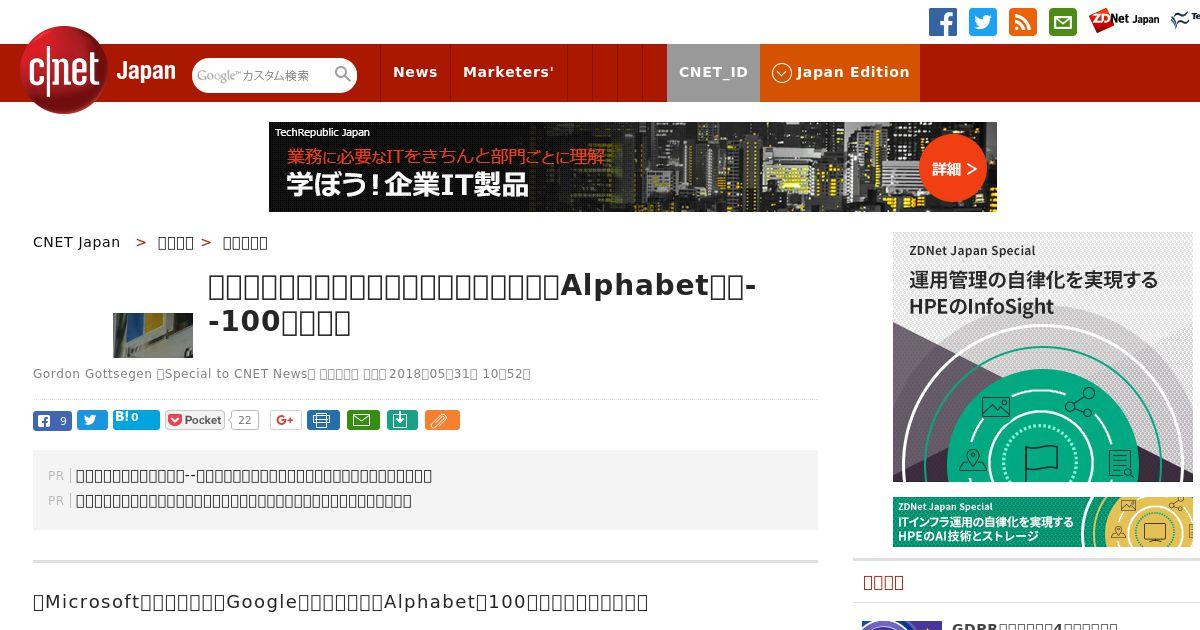The image size is (1200, 630).
Task: Open the RSS feed icon
Action: click(1023, 21)
